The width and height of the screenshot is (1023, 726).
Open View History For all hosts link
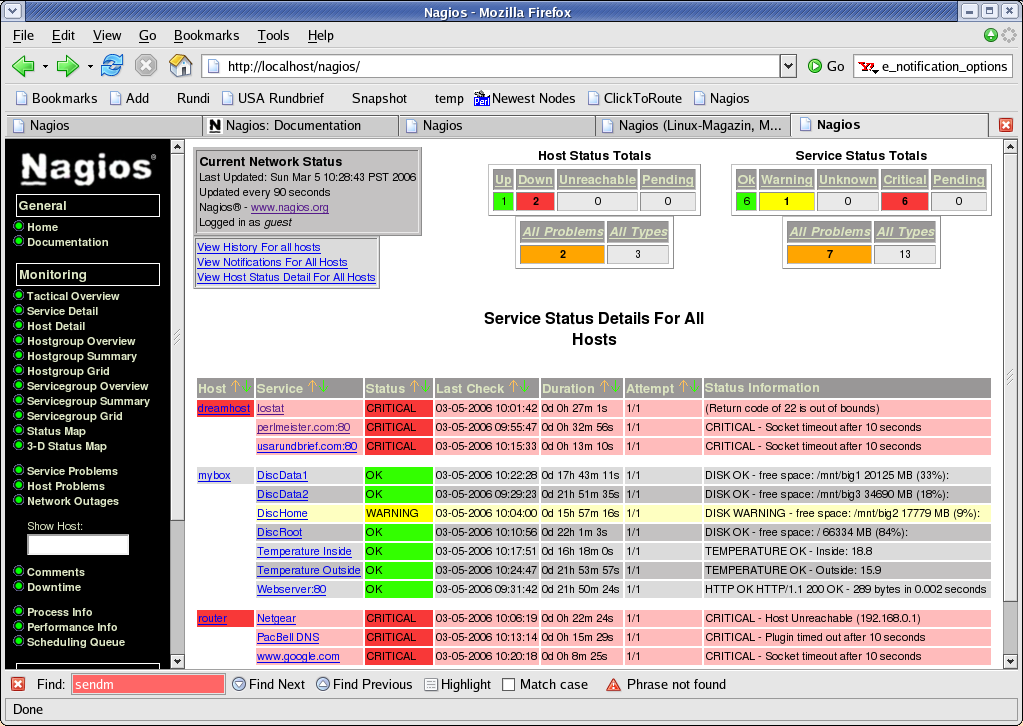point(258,247)
